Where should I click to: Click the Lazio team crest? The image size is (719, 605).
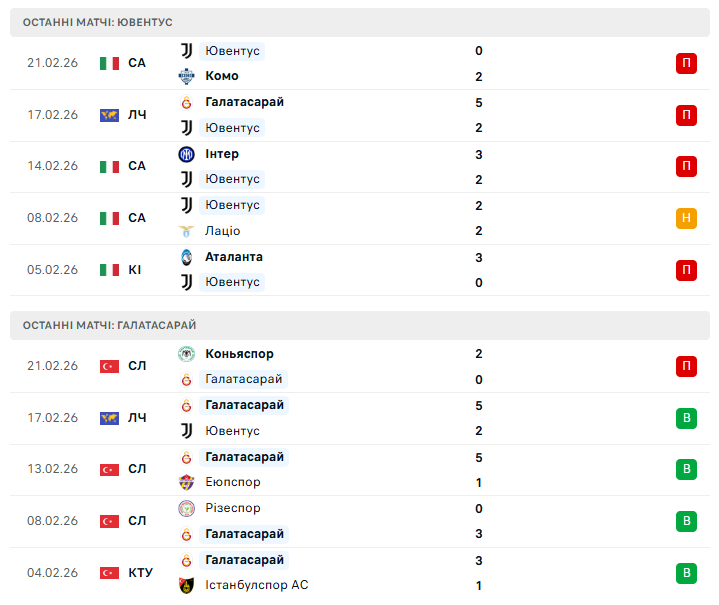(x=186, y=231)
